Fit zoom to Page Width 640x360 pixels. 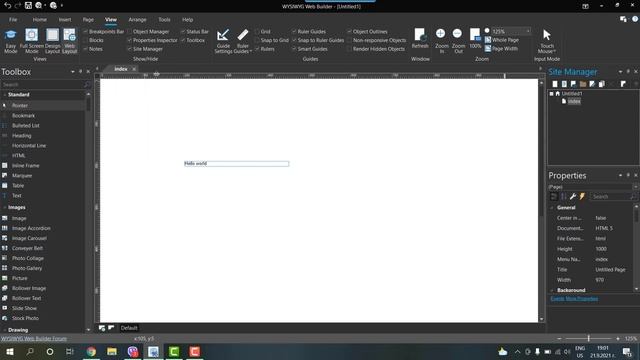tap(501, 49)
